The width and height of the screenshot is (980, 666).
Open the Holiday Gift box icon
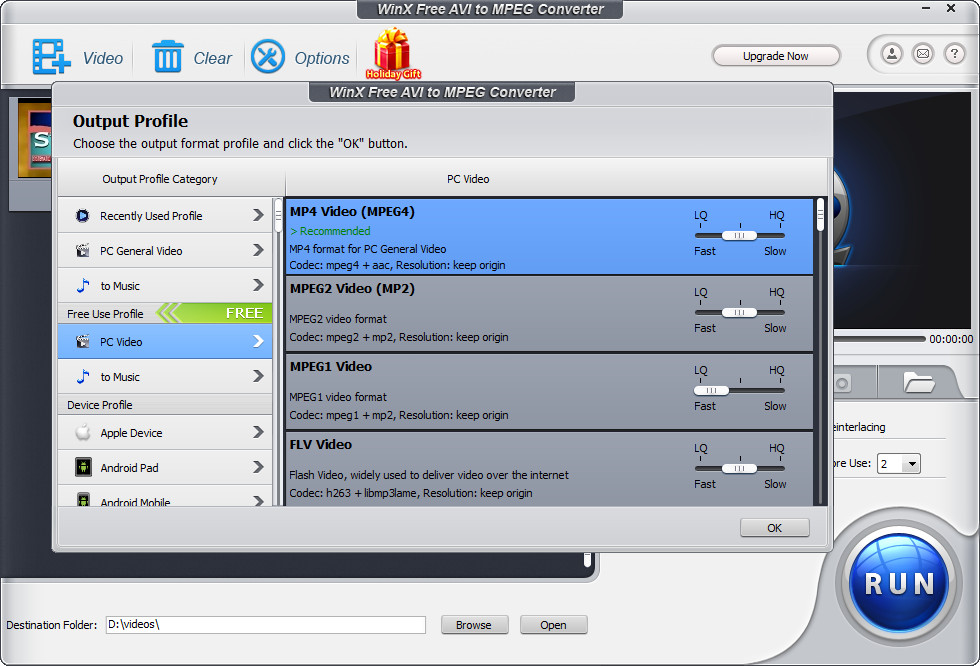point(393,54)
